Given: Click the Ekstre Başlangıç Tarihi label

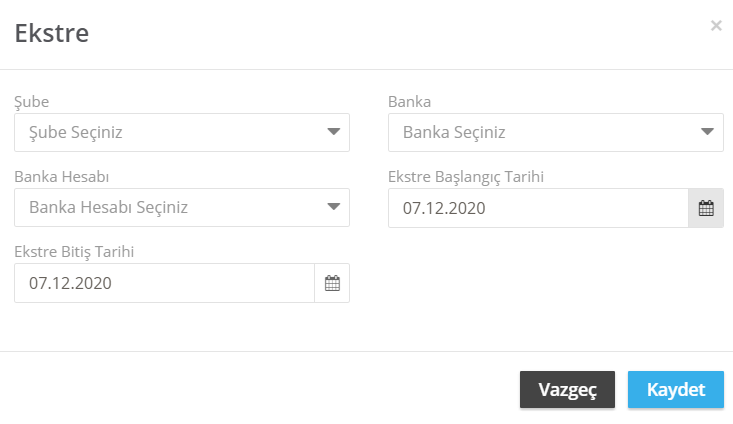Looking at the screenshot, I should point(466,177).
